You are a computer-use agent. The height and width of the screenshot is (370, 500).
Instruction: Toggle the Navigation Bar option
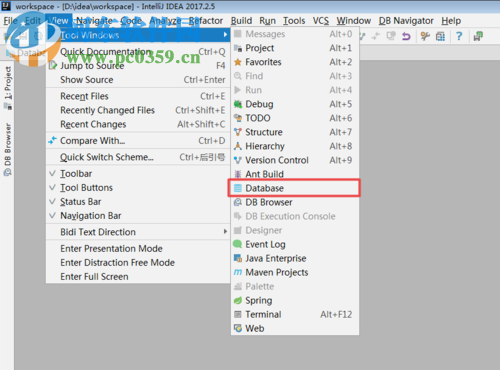[x=138, y=216]
